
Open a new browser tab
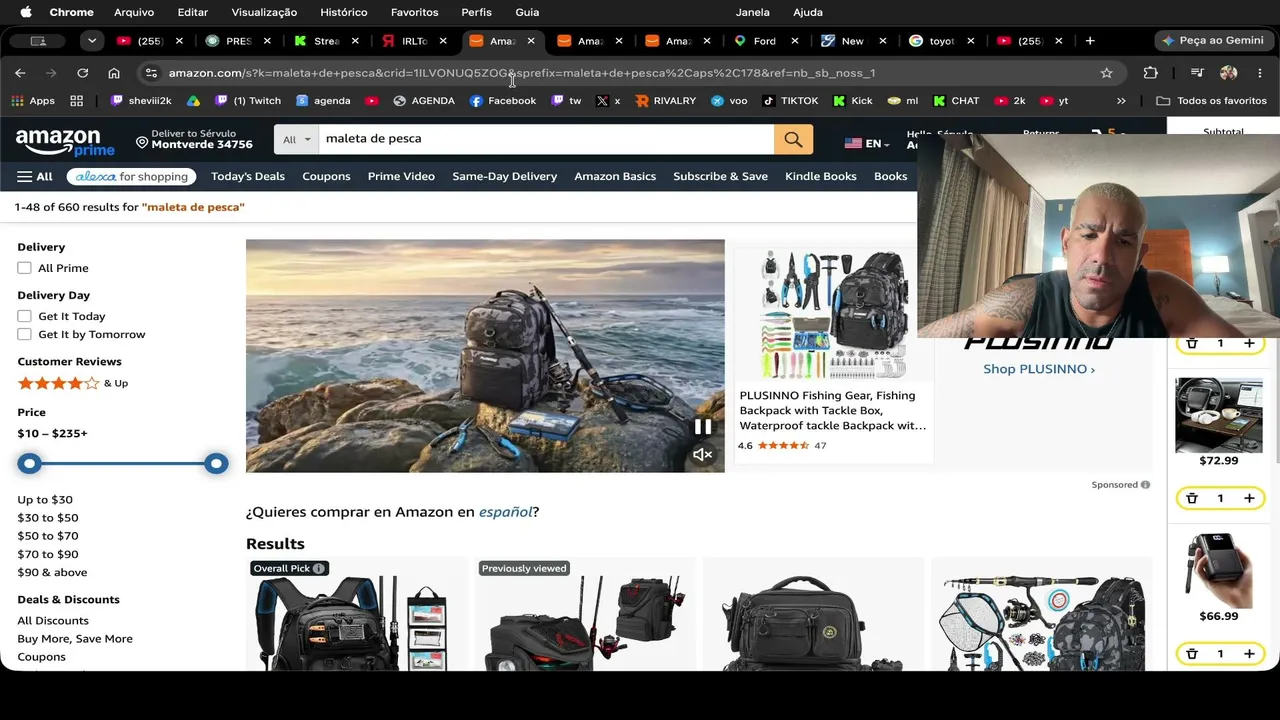[1090, 41]
